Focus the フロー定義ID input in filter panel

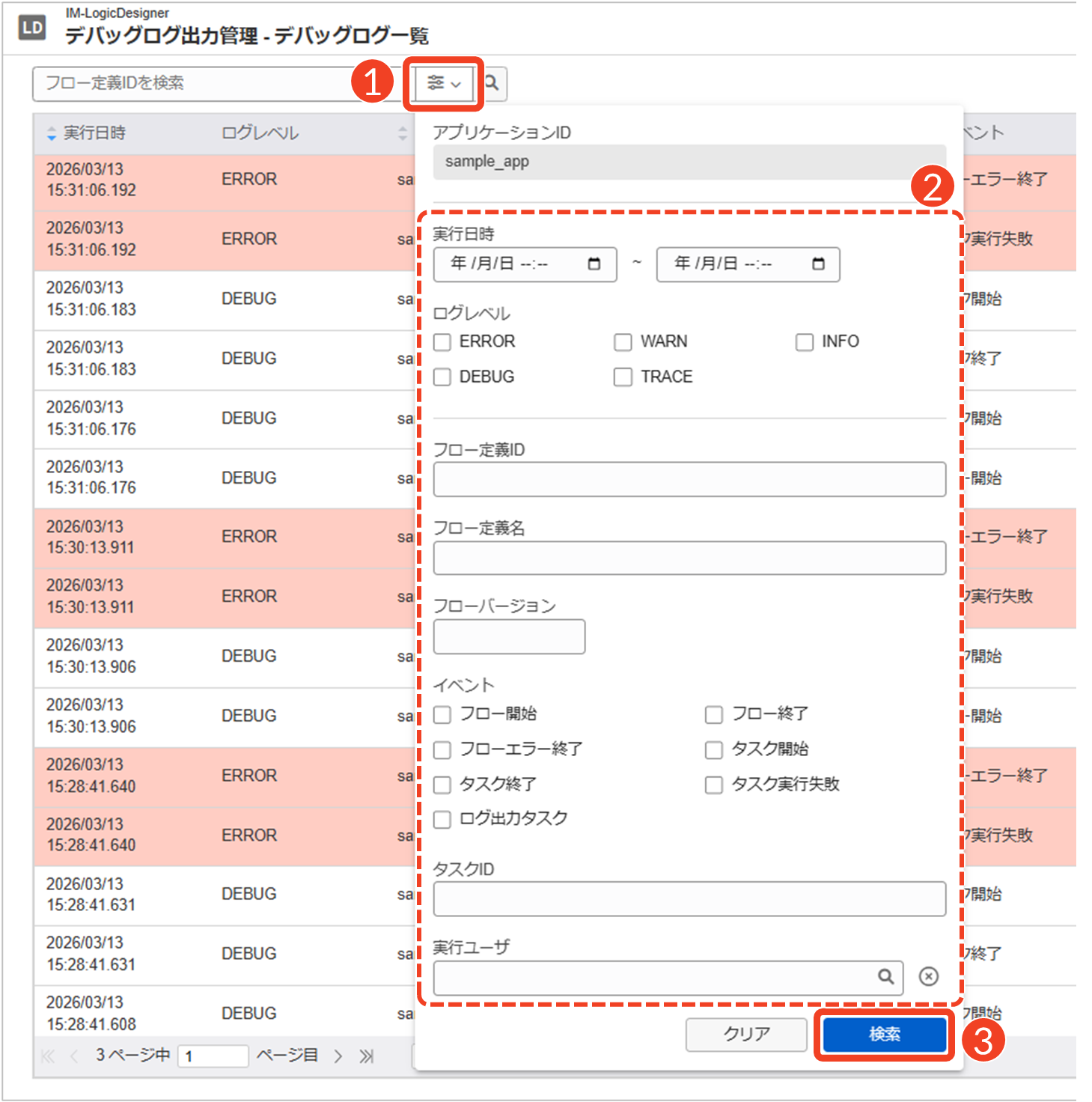click(689, 479)
